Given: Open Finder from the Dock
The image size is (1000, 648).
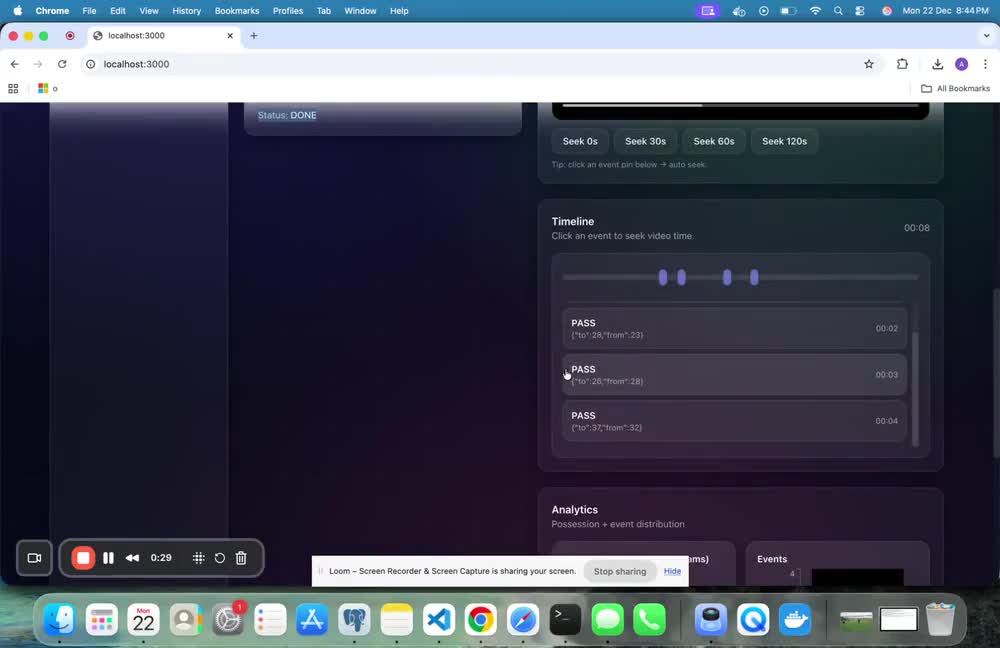Looking at the screenshot, I should (59, 619).
